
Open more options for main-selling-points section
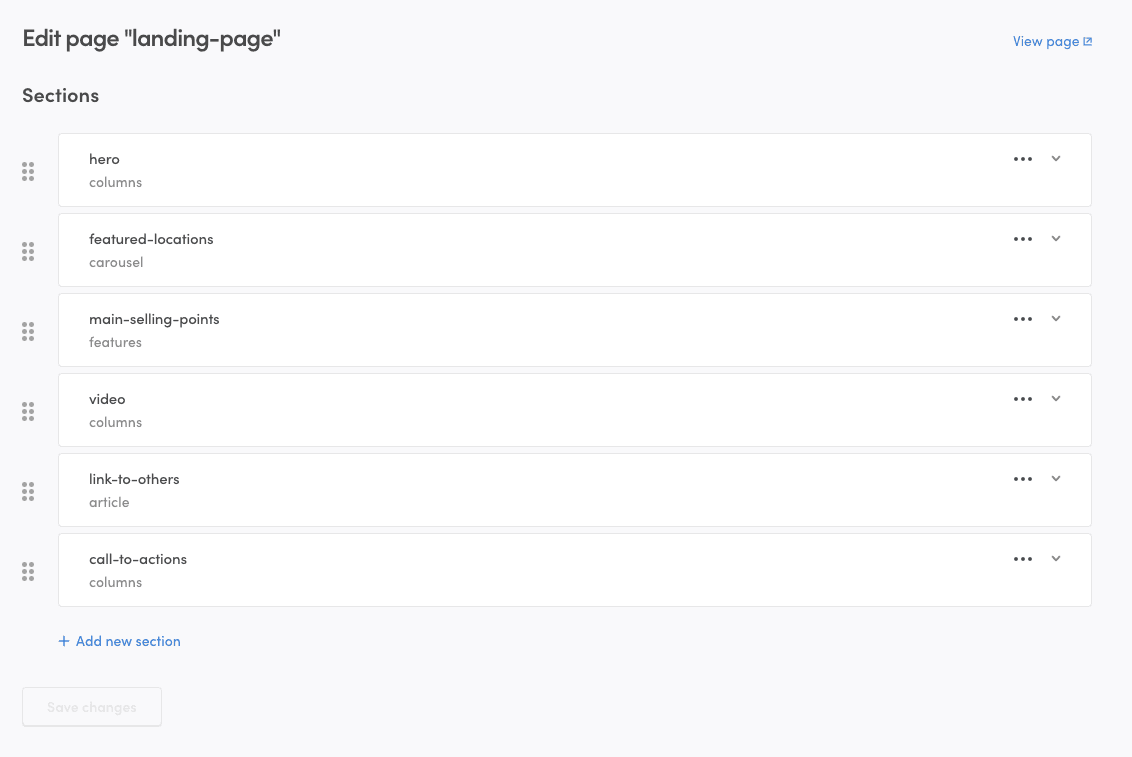click(1022, 319)
